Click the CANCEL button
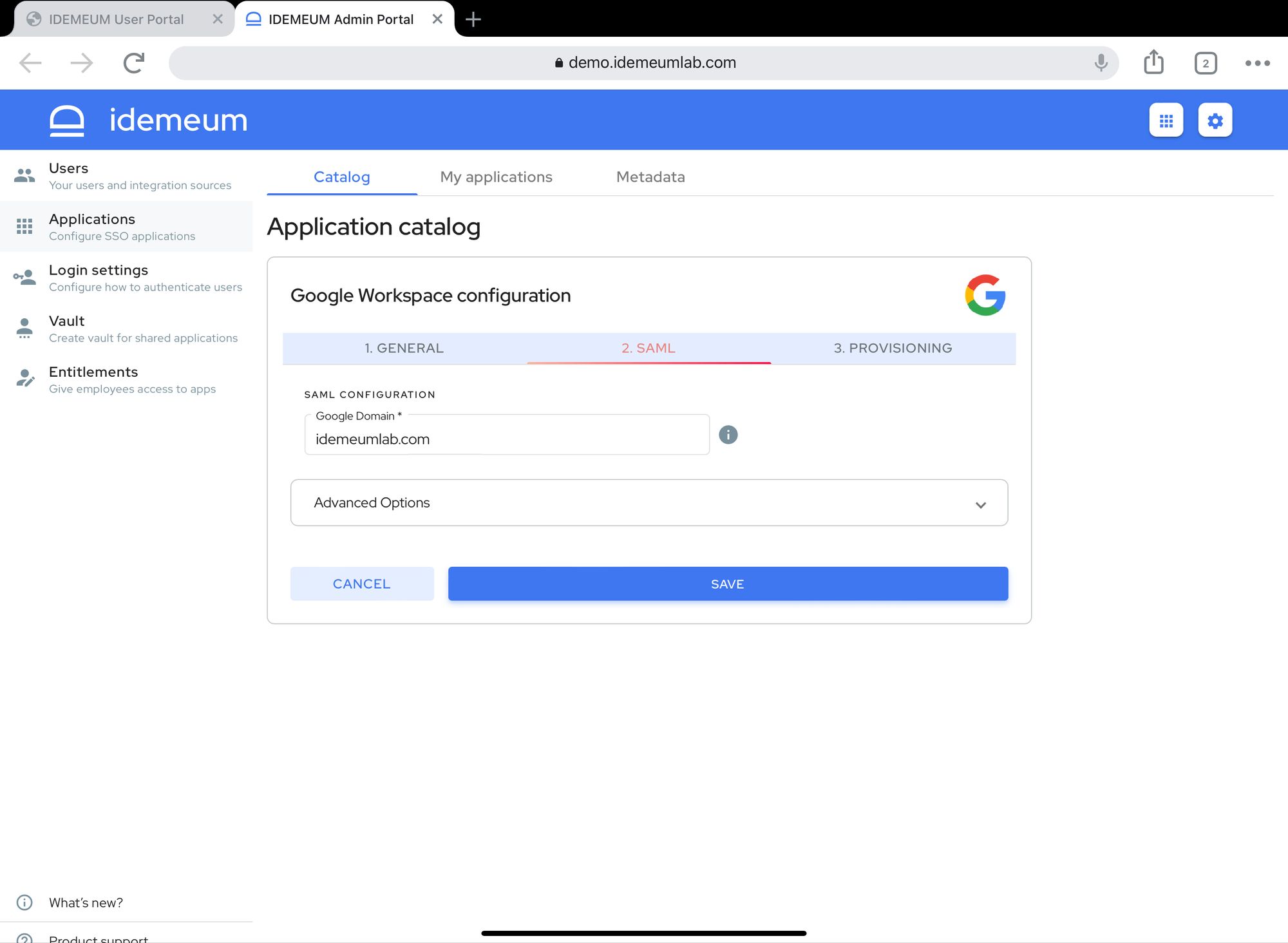The width and height of the screenshot is (1288, 943). click(x=362, y=584)
